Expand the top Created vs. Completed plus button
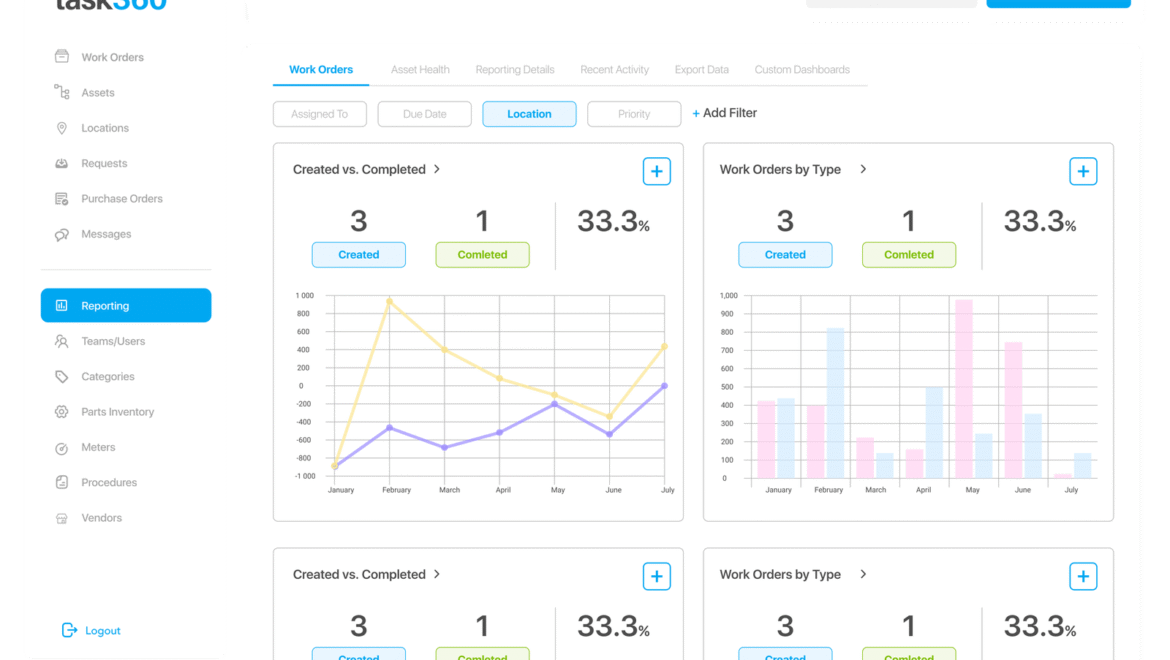 point(656,172)
